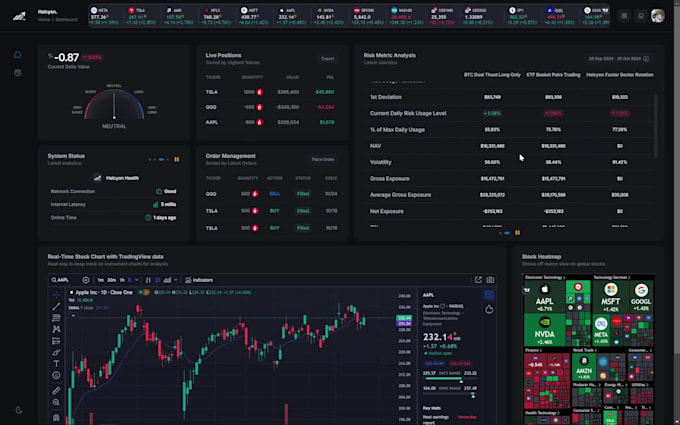Viewport: 680px width, 425px height.
Task: Click the Home breadcrumb link
Action: click(44, 20)
